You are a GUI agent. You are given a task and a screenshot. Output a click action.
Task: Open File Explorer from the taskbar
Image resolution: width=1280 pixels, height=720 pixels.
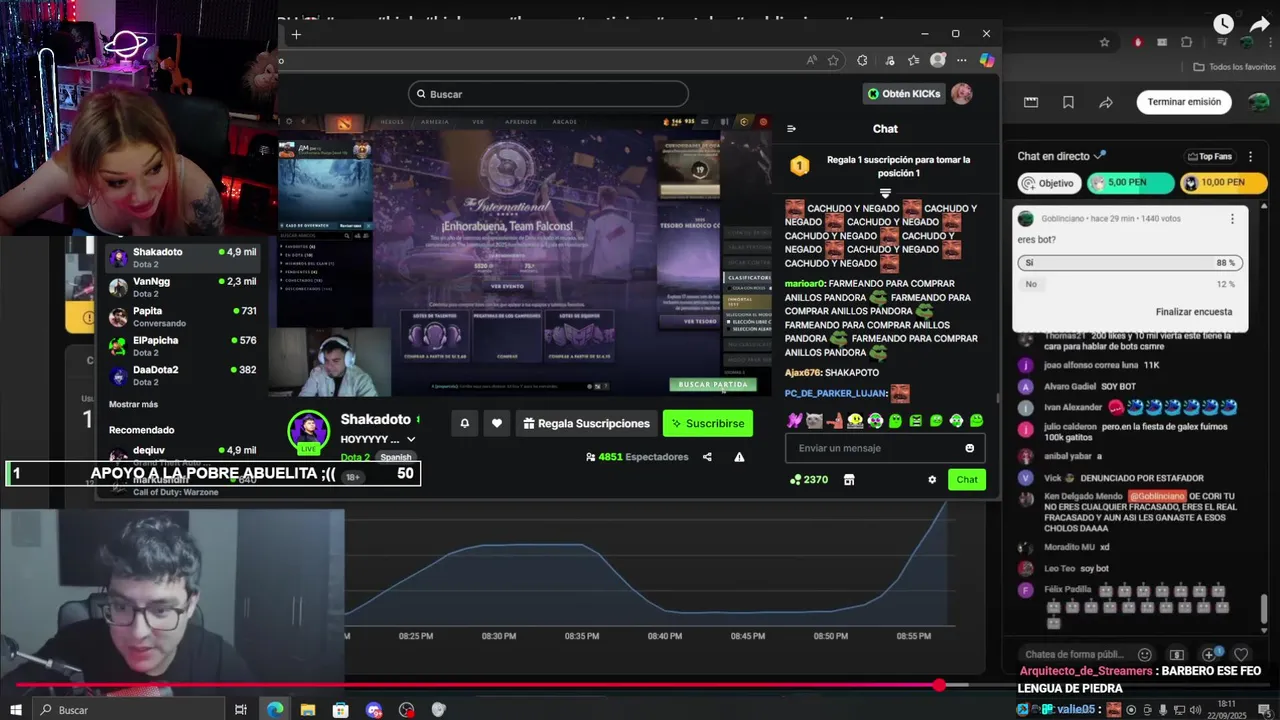(308, 710)
